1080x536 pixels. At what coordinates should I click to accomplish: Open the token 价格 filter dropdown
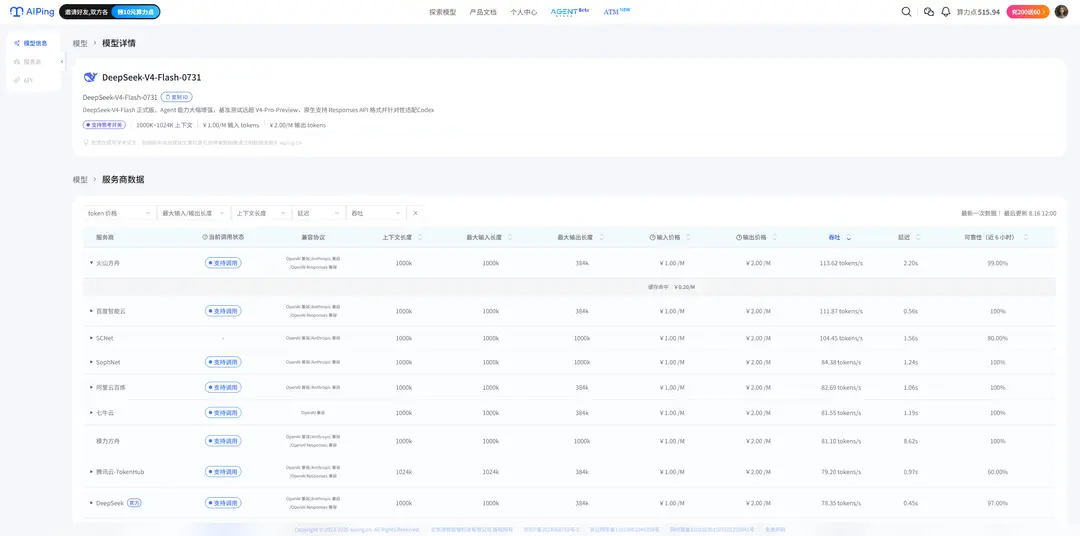click(119, 214)
